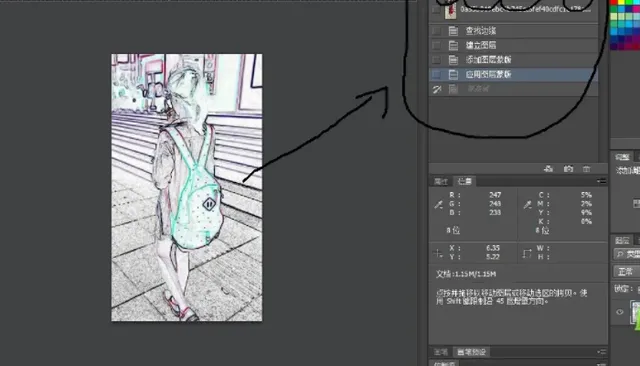640x366 pixels.
Task: Open the snapshot thumbnail at top of History
Action: coord(451,10)
